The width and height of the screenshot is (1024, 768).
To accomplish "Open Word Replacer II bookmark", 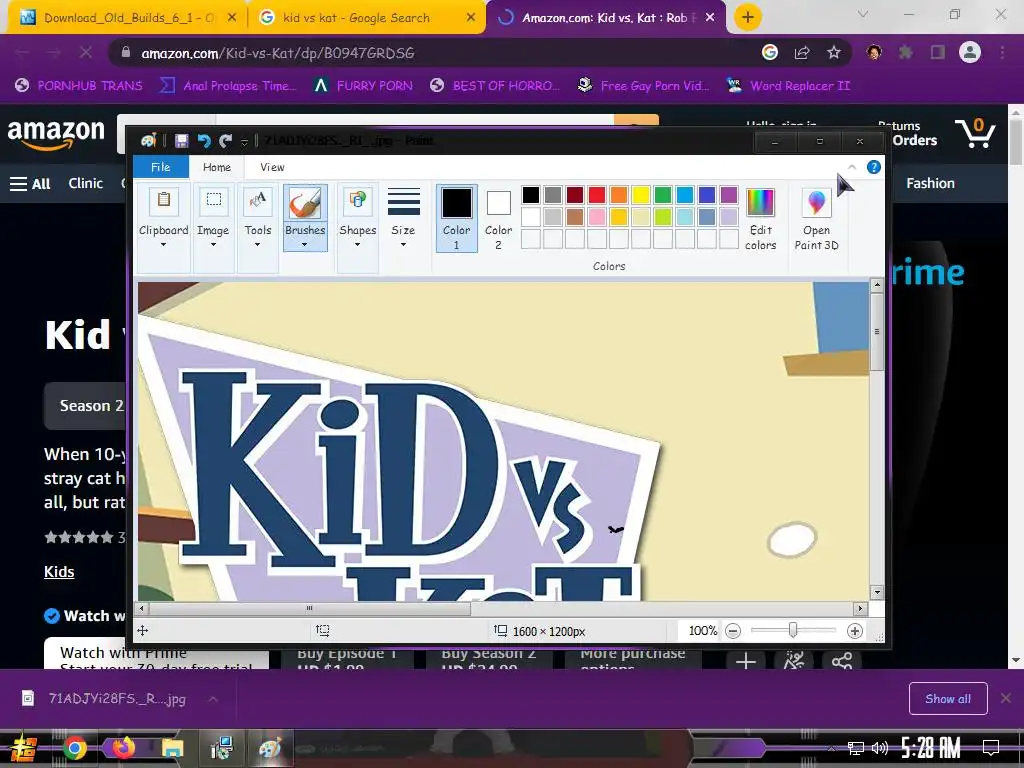I will pyautogui.click(x=789, y=86).
